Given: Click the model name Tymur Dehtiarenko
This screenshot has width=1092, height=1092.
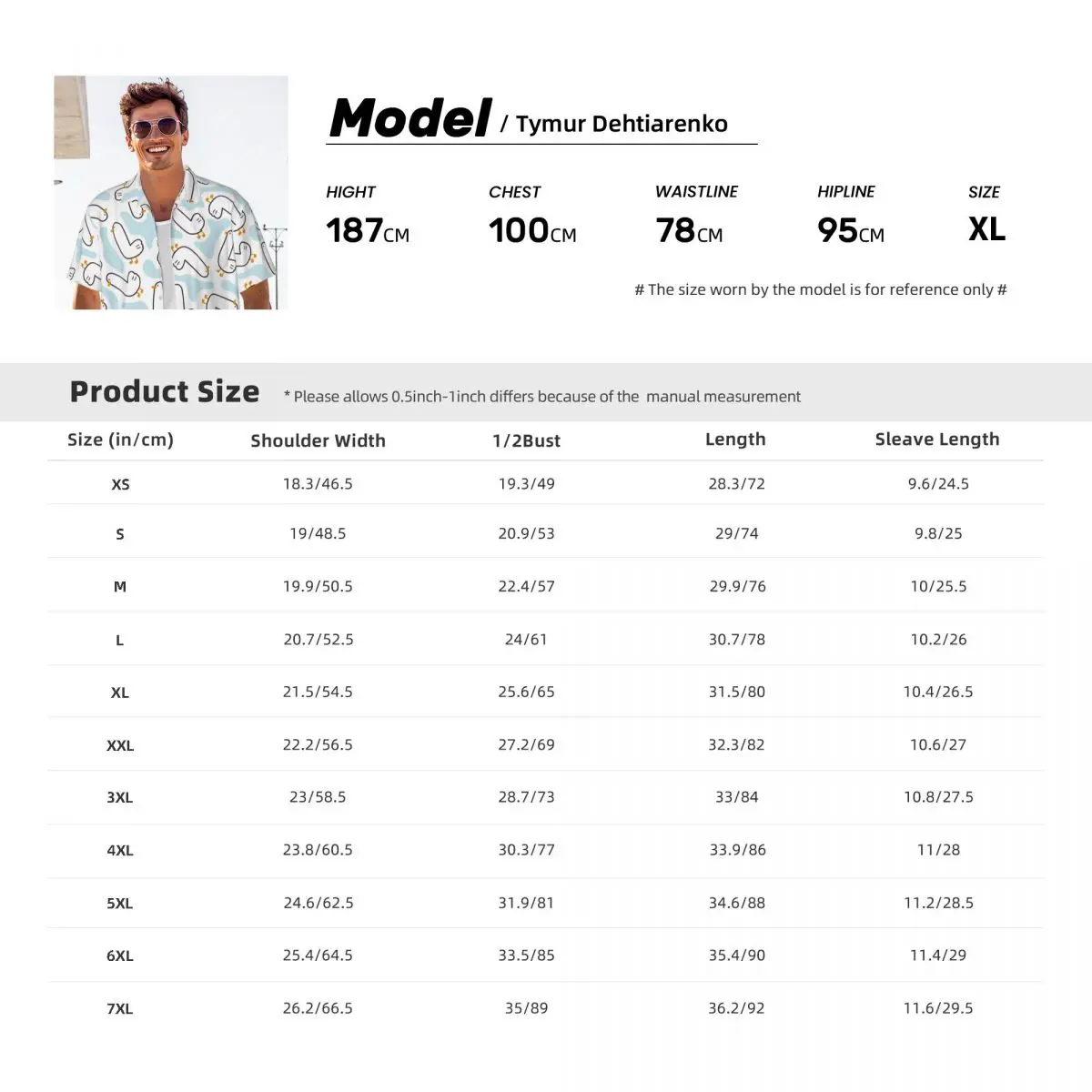Looking at the screenshot, I should coord(622,124).
